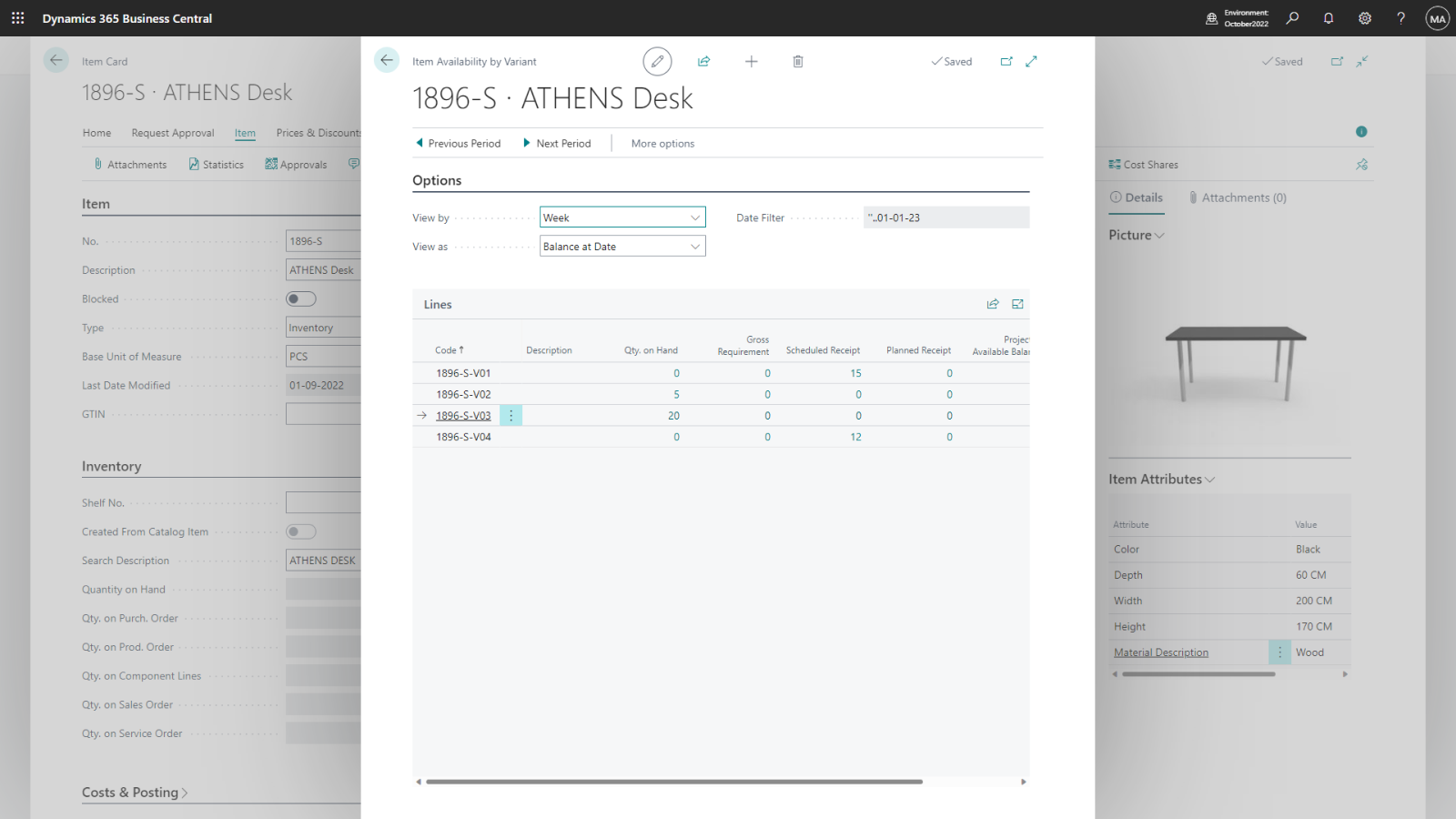Click the delete trash icon
This screenshot has width=1456, height=819.
(798, 61)
